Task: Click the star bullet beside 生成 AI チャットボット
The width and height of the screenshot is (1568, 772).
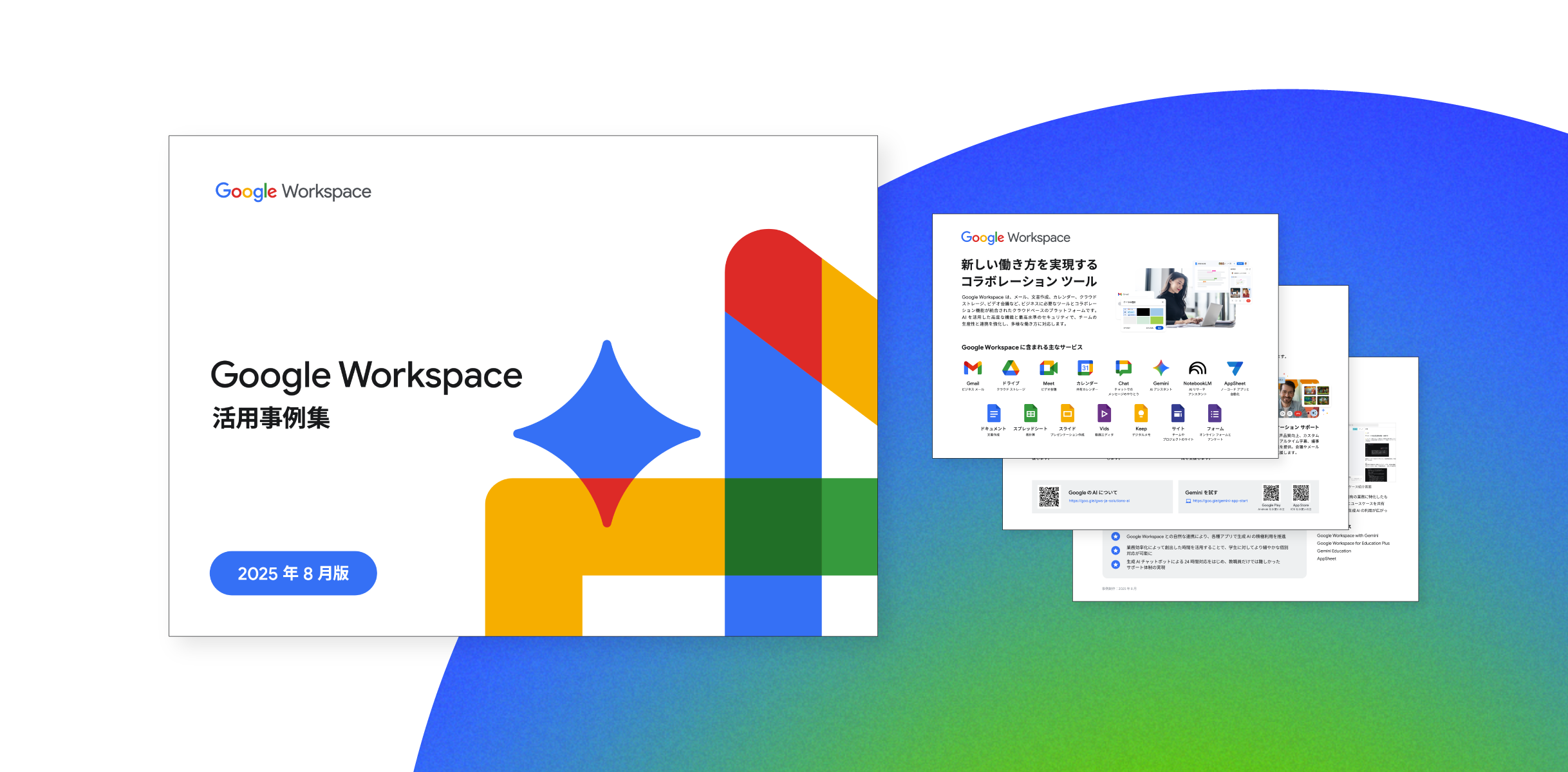Action: 1115,565
